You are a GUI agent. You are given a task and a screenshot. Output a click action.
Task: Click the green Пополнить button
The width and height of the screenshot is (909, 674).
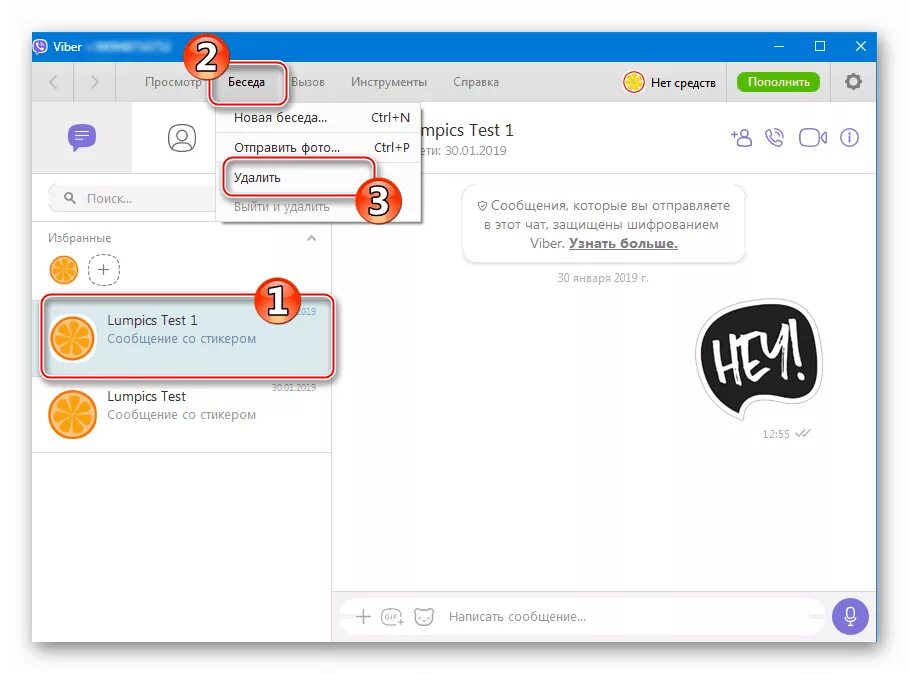[x=778, y=82]
